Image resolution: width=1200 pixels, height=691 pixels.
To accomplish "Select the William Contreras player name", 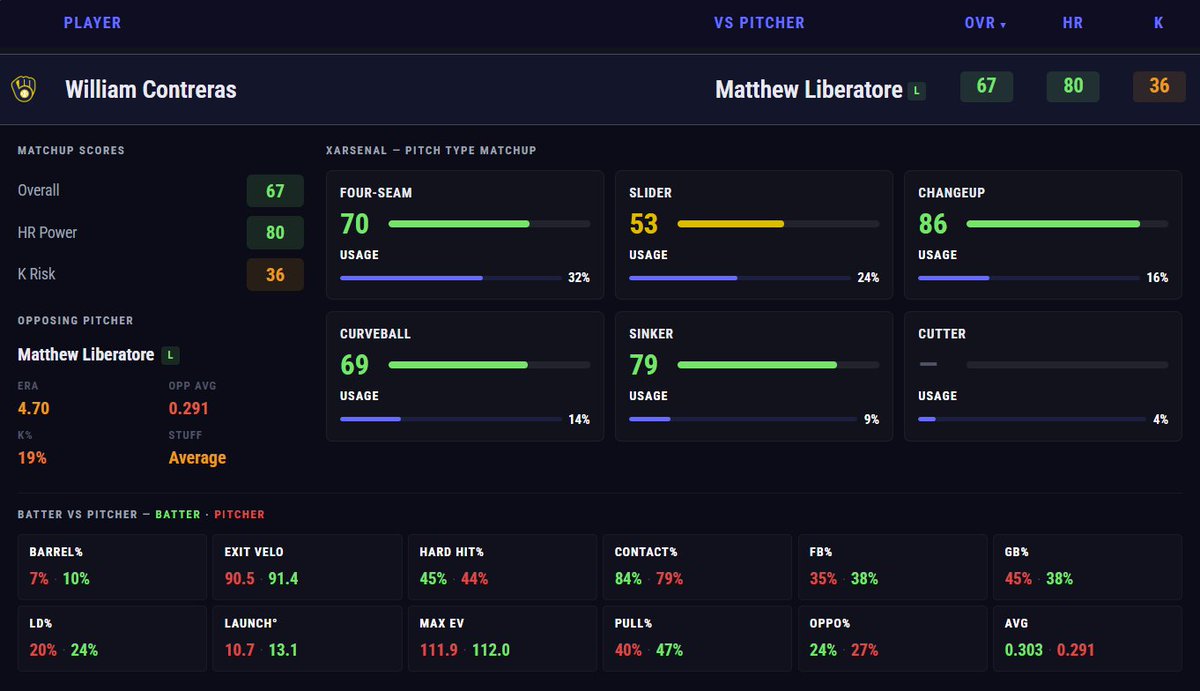I will [x=151, y=89].
